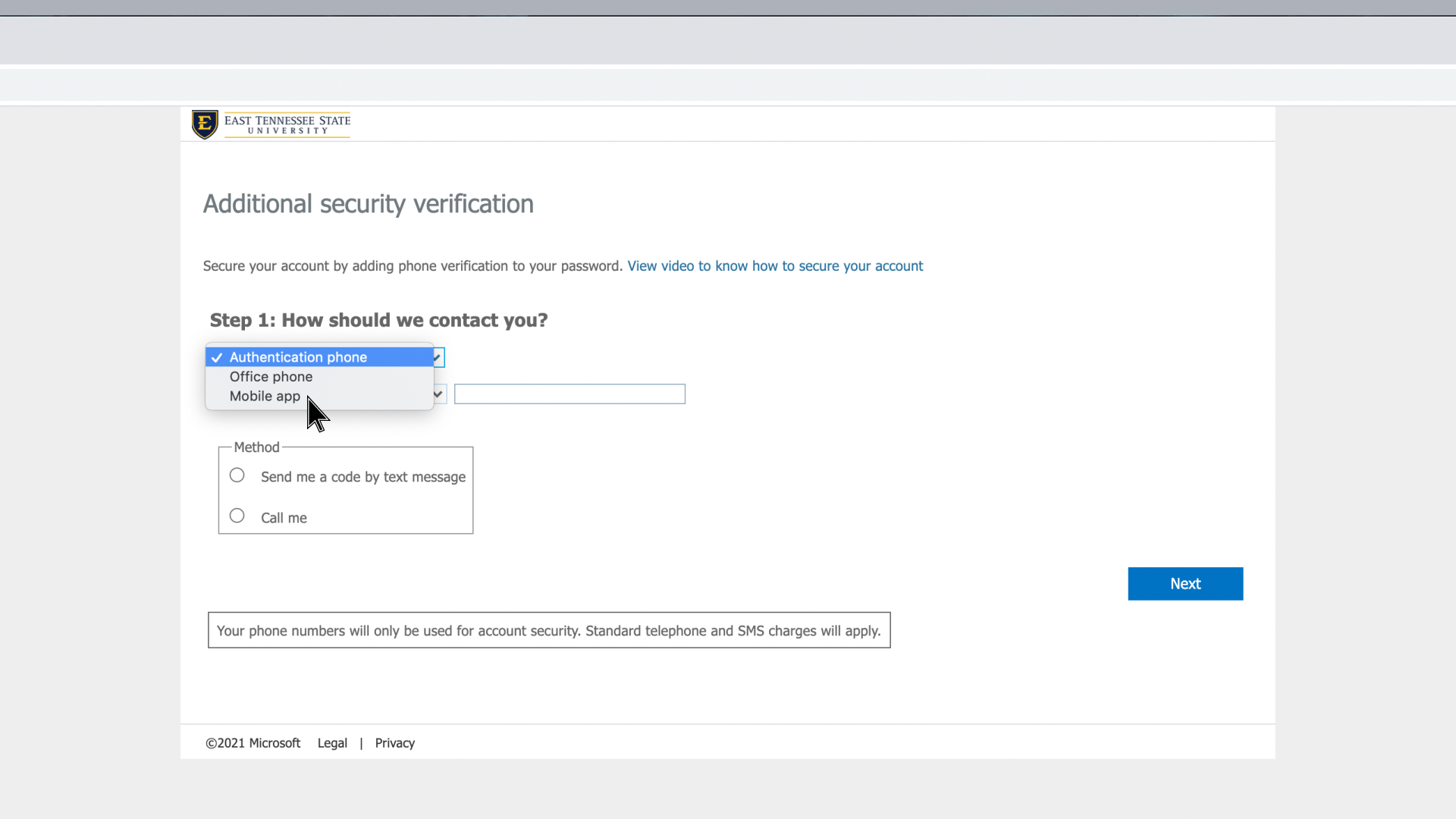
Task: Select the Call me radio button
Action: [237, 516]
